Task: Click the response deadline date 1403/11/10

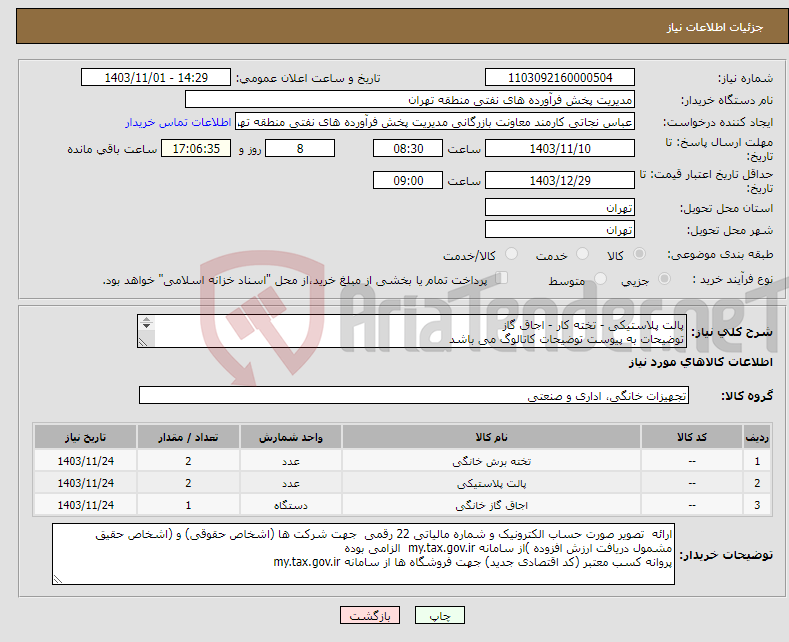Action: 560,148
